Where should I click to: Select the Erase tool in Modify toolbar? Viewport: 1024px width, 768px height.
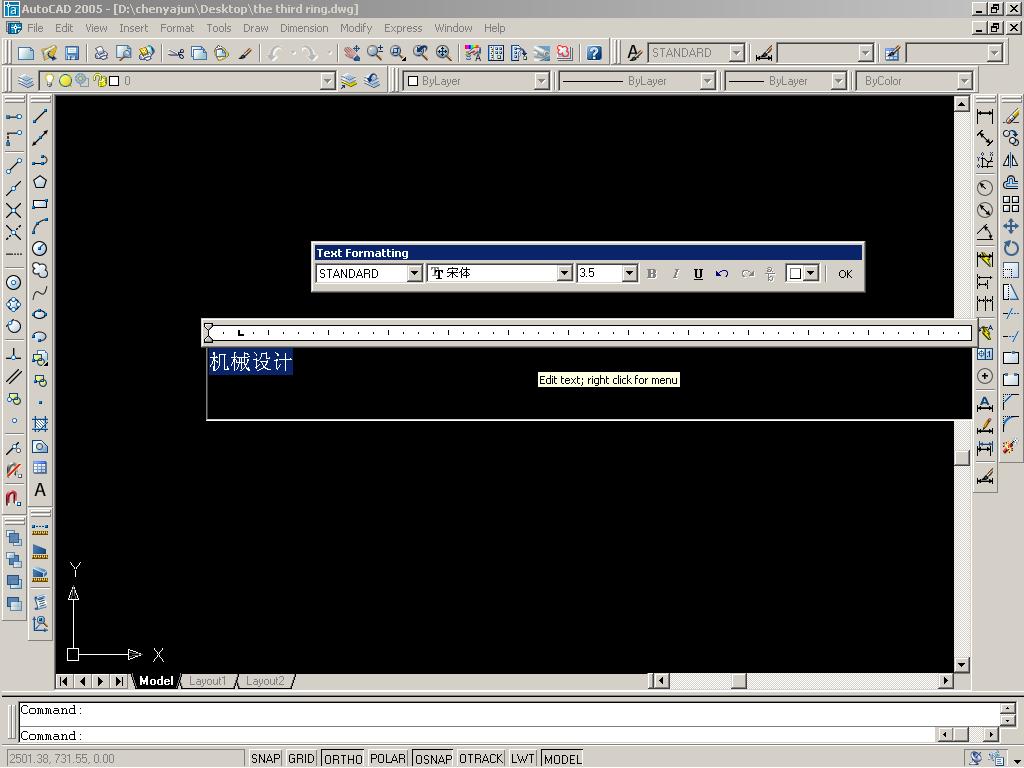1011,116
